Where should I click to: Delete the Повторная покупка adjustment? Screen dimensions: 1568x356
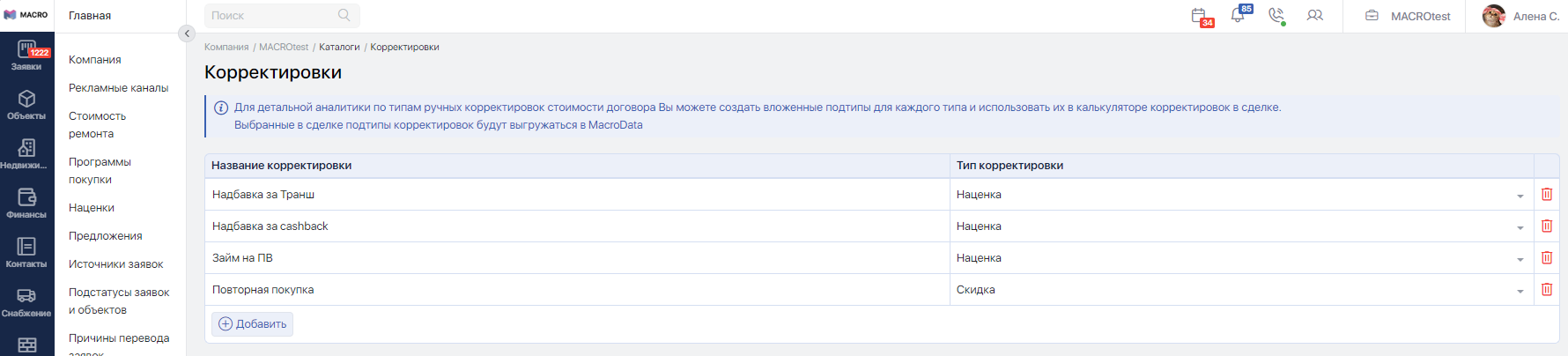tap(1546, 289)
